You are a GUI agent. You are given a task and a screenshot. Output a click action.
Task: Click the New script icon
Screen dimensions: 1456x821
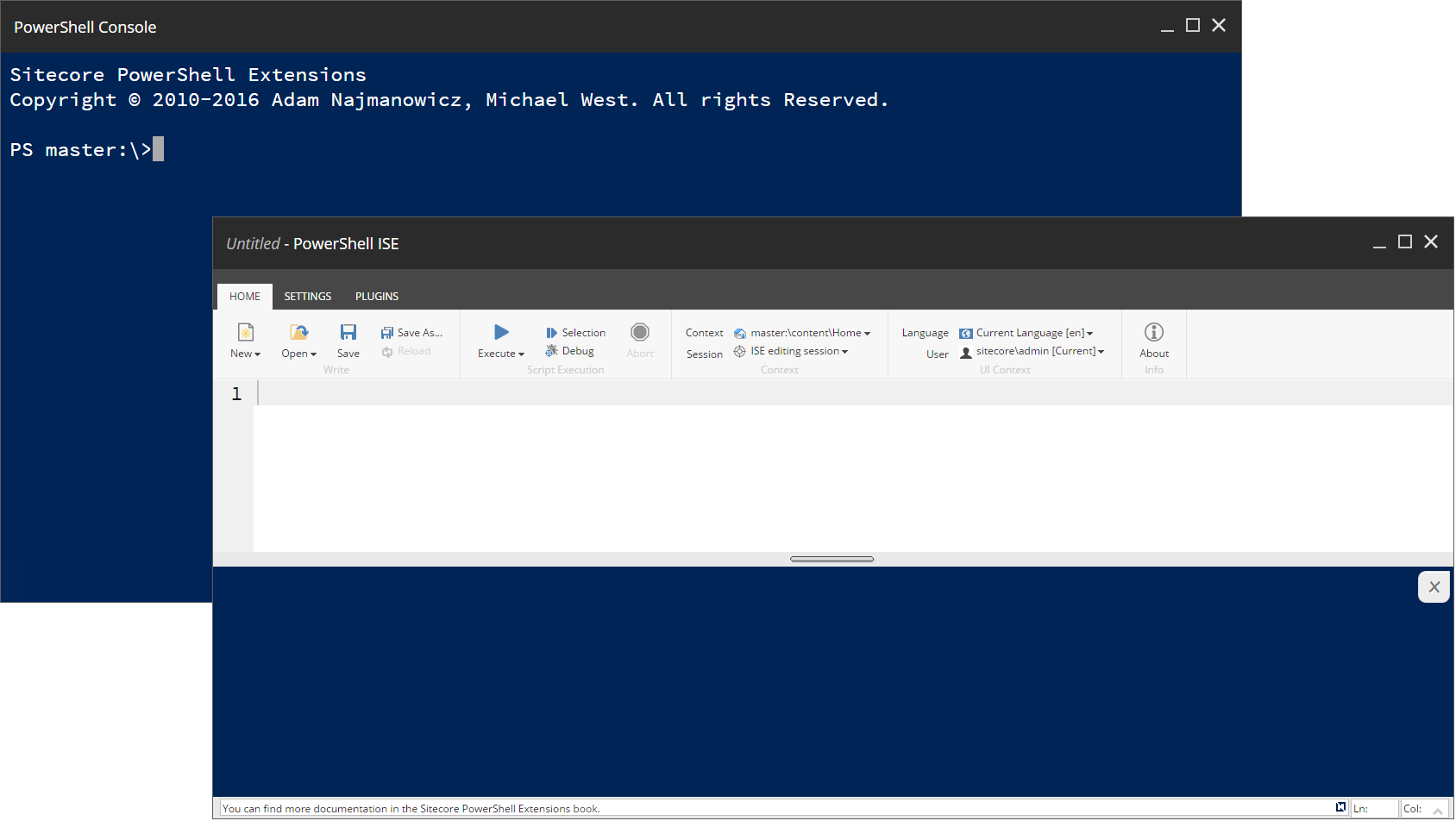(x=246, y=332)
